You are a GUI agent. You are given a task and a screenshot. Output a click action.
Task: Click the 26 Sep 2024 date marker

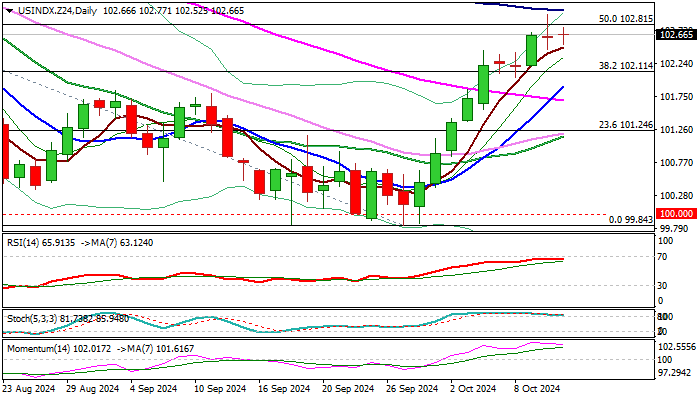click(x=412, y=389)
